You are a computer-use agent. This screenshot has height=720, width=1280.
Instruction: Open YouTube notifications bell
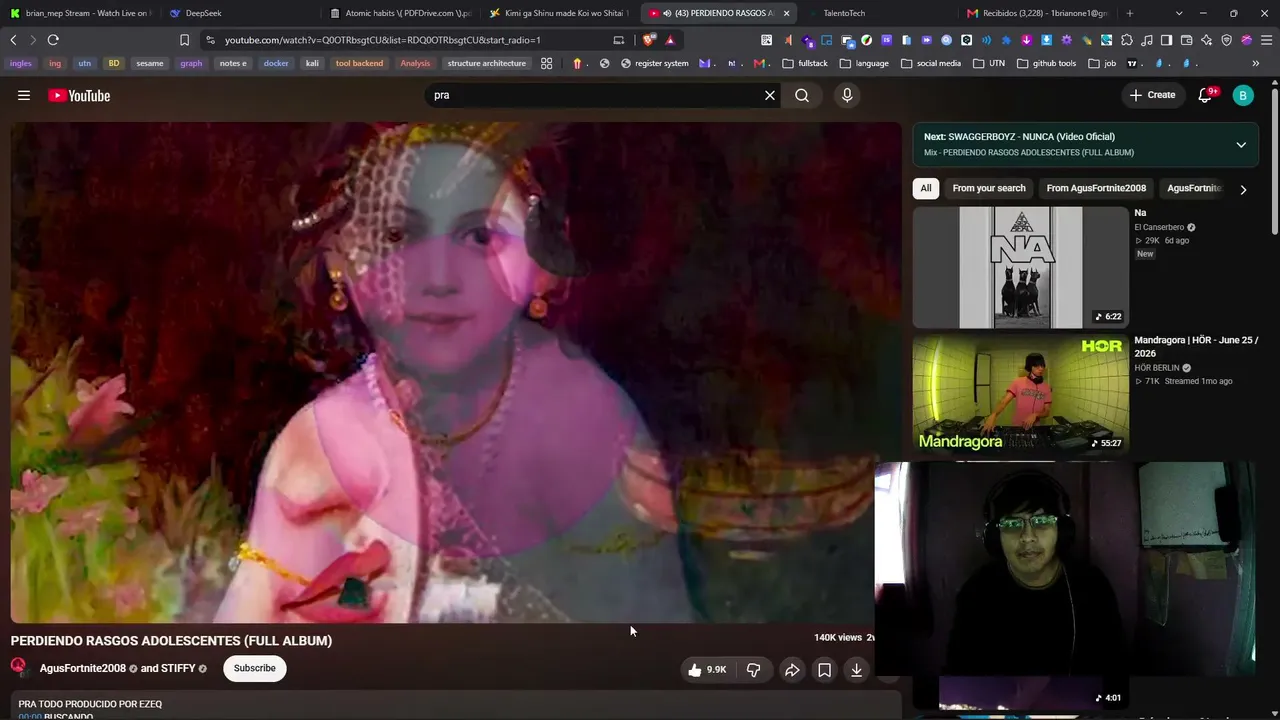pyautogui.click(x=1206, y=95)
